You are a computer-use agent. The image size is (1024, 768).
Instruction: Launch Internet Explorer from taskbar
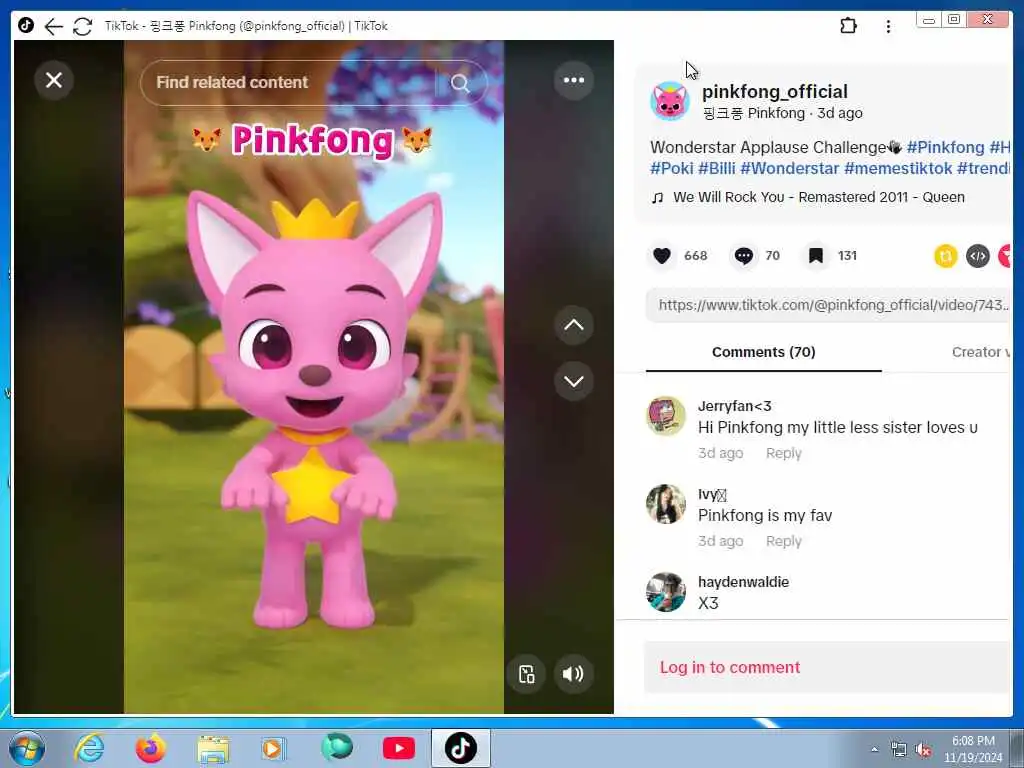(88, 748)
